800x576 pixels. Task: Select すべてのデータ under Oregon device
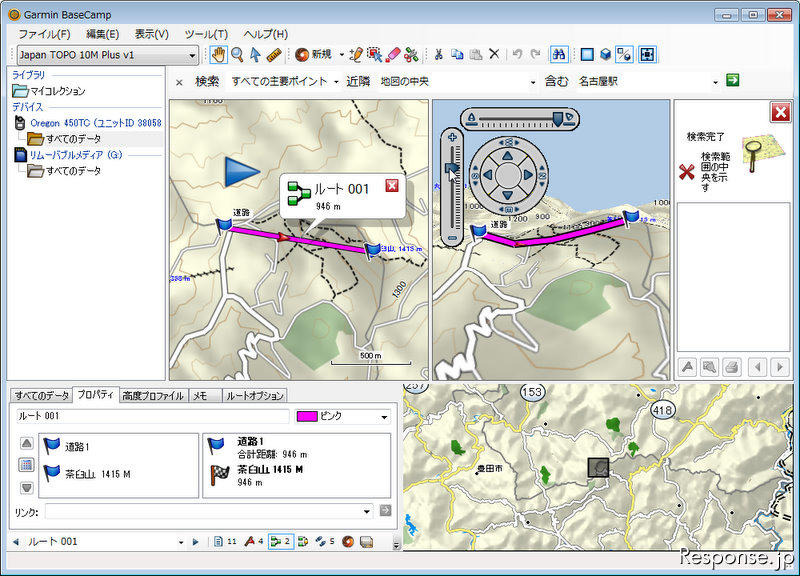point(64,139)
